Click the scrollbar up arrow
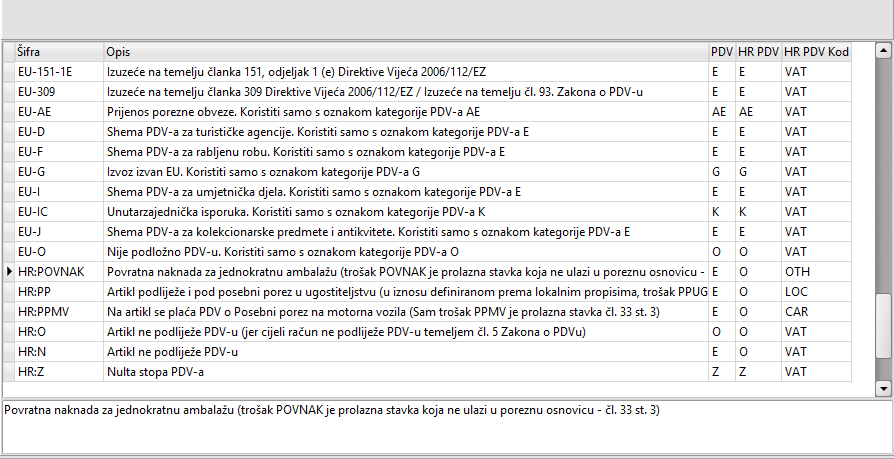894x459 pixels. (883, 50)
